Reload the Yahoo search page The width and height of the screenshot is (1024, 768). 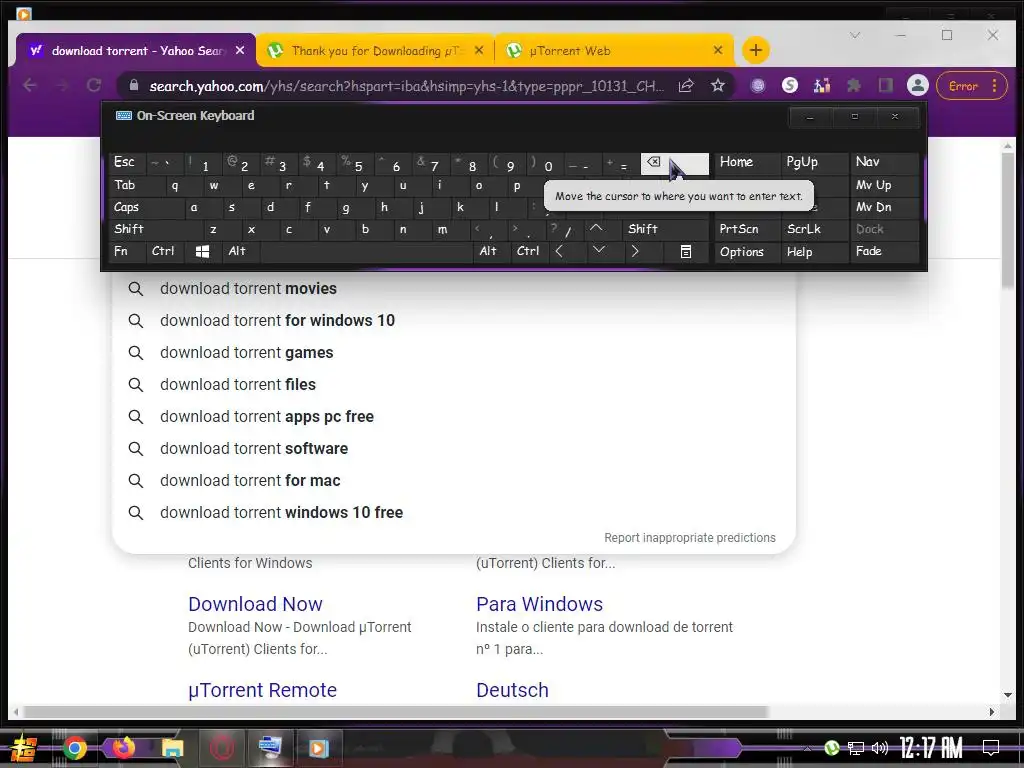pyautogui.click(x=94, y=86)
